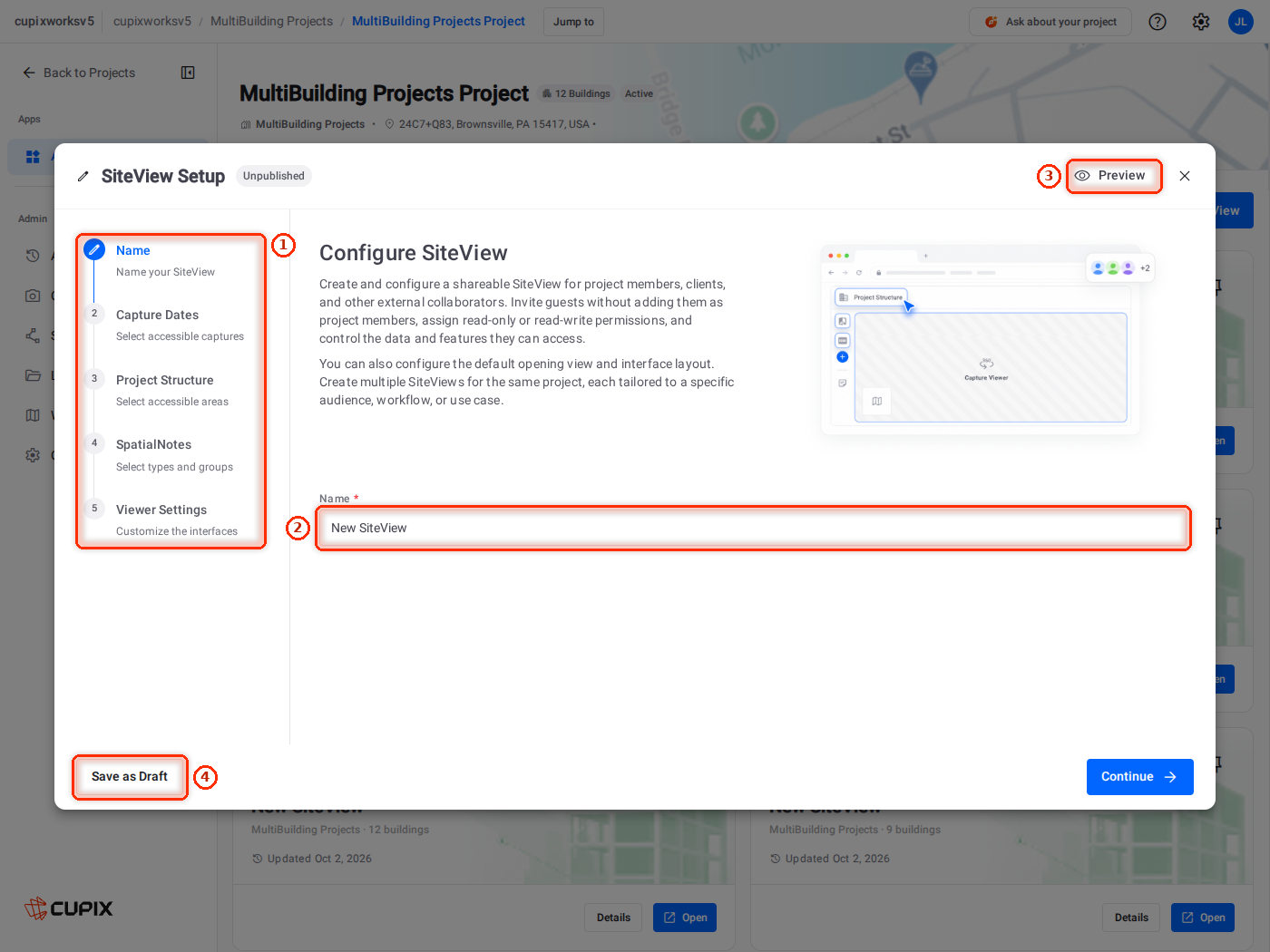Click the Cupix logo in sidebar
The width and height of the screenshot is (1270, 952).
pos(69,908)
